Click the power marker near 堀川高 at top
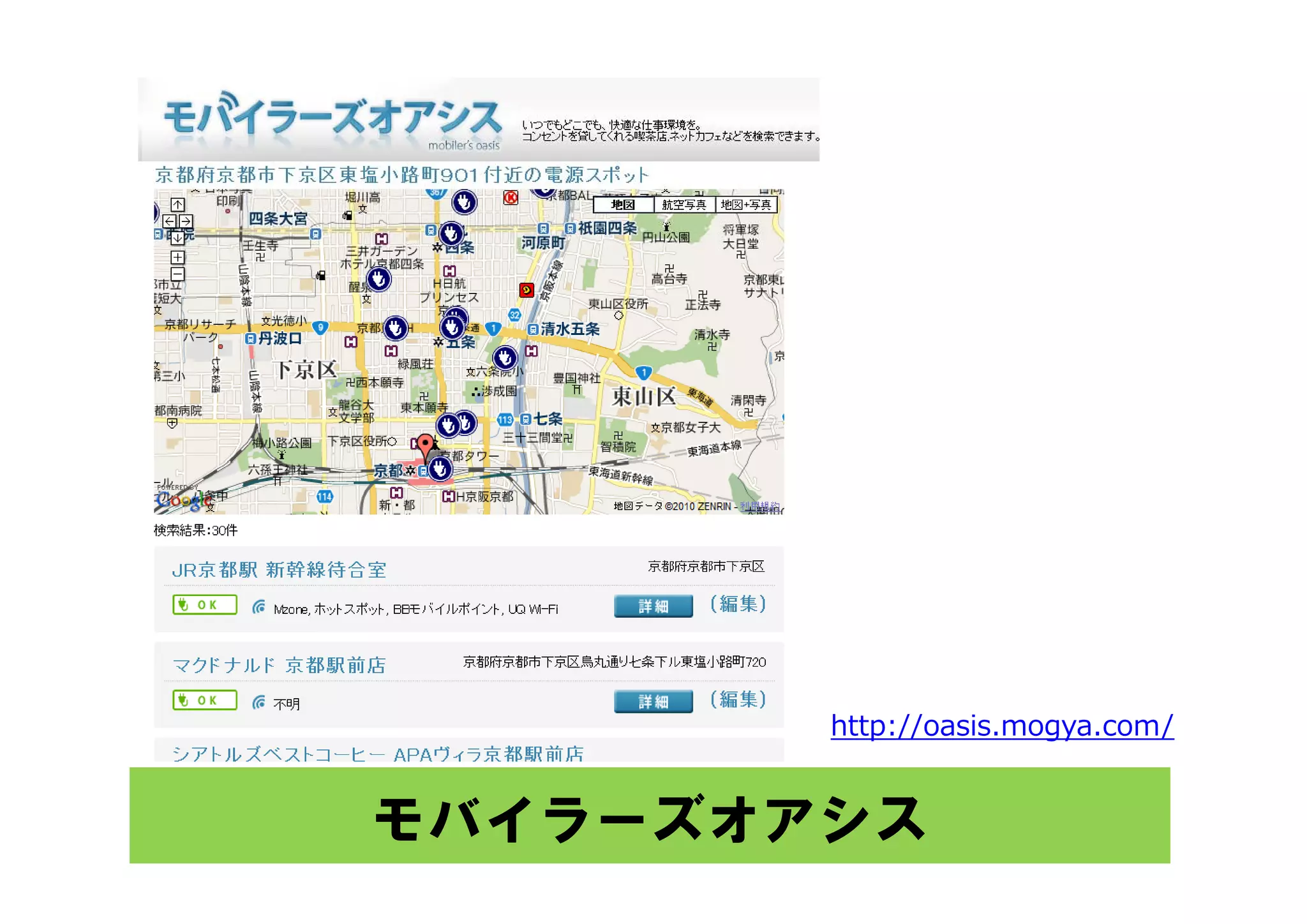The width and height of the screenshot is (1307, 924). tap(464, 202)
